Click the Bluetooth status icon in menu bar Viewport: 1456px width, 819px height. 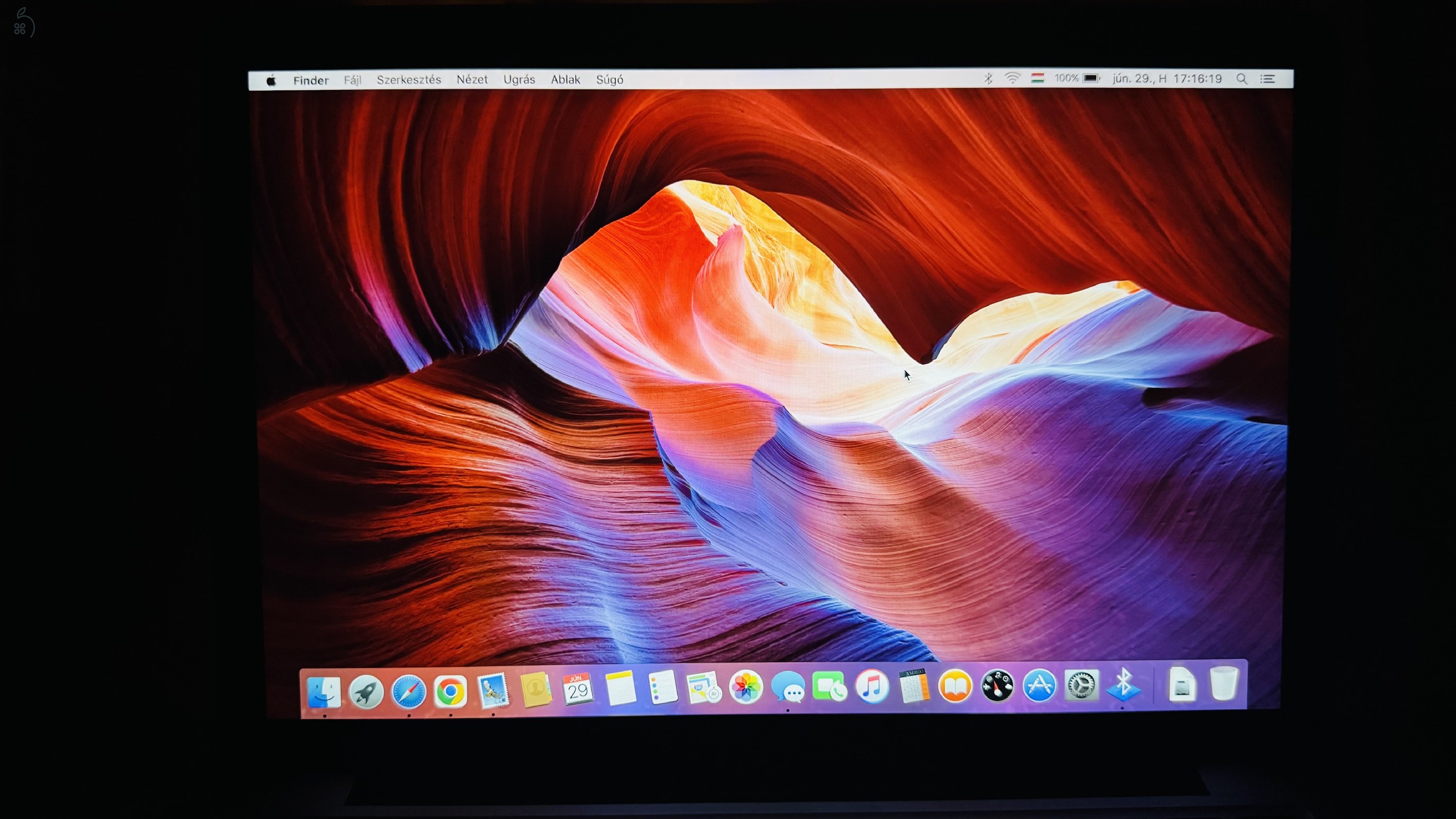point(988,79)
